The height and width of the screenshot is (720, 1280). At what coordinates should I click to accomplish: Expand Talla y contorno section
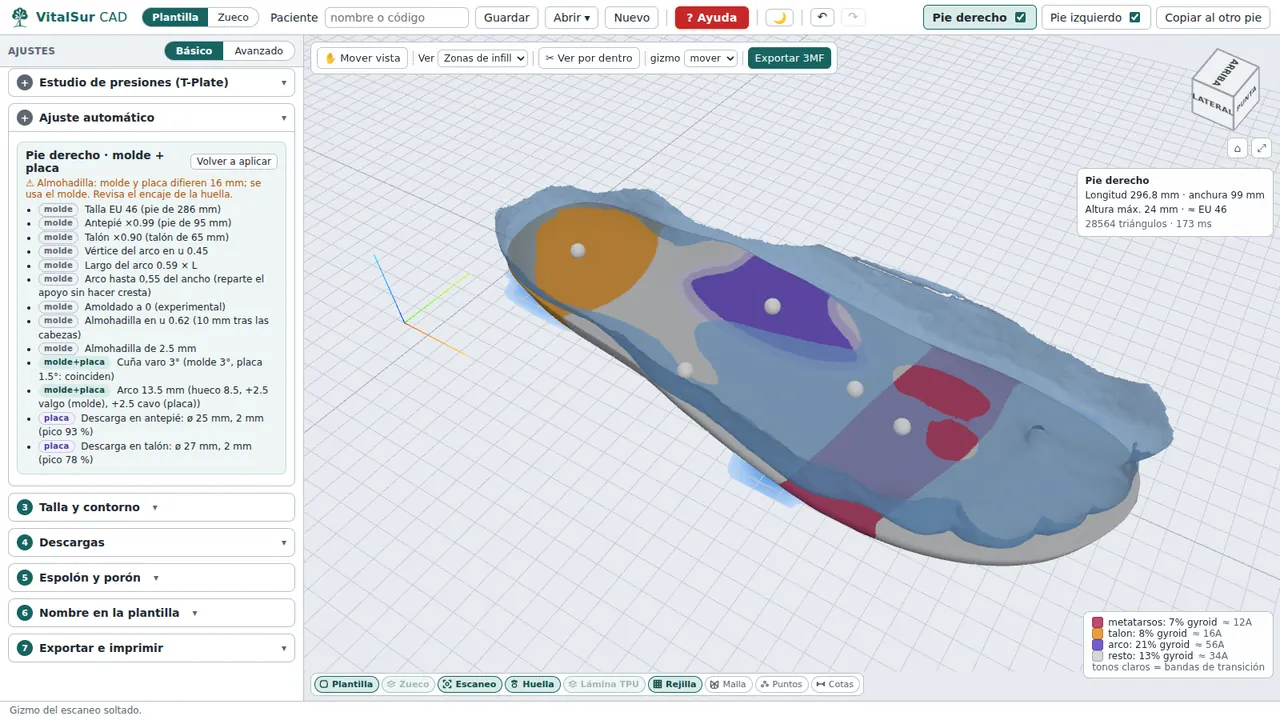pos(151,507)
